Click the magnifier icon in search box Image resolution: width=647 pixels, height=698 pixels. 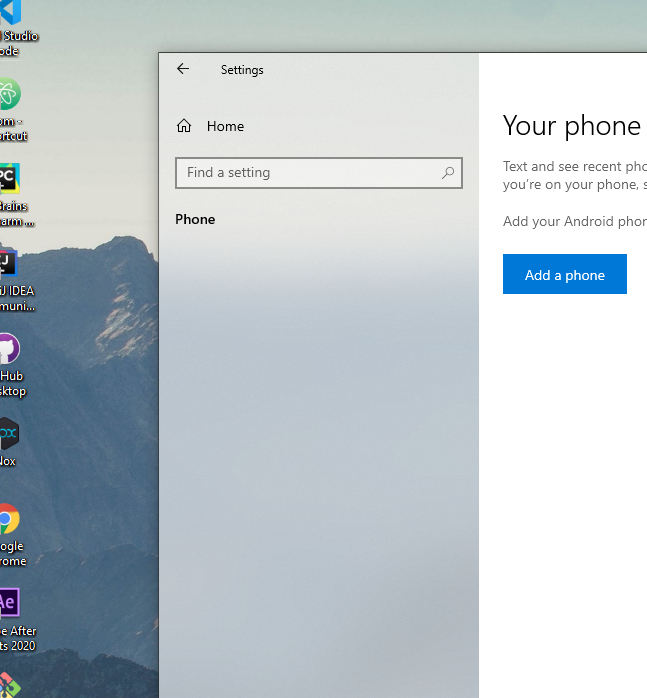click(x=448, y=173)
